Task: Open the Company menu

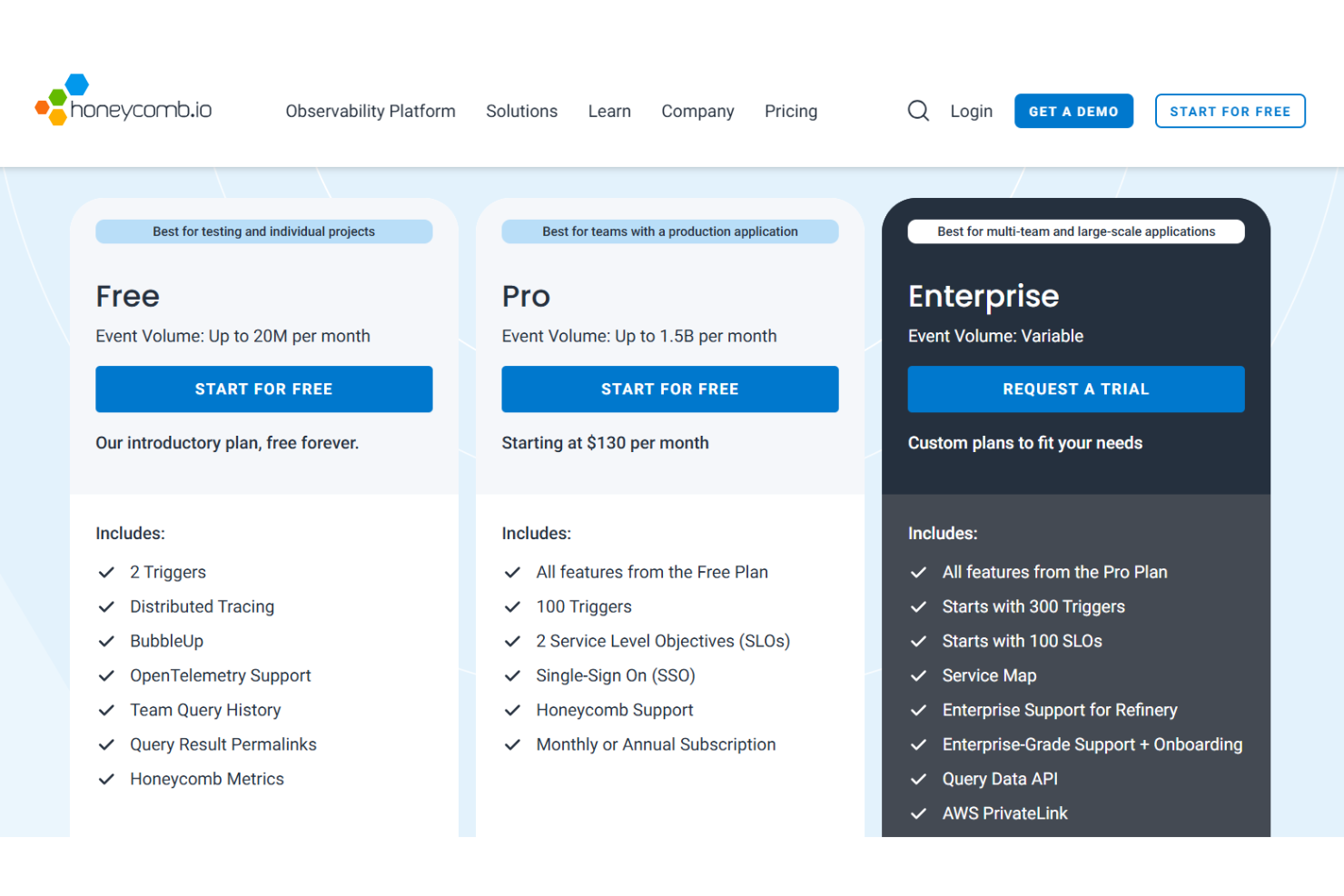Action: [x=697, y=111]
